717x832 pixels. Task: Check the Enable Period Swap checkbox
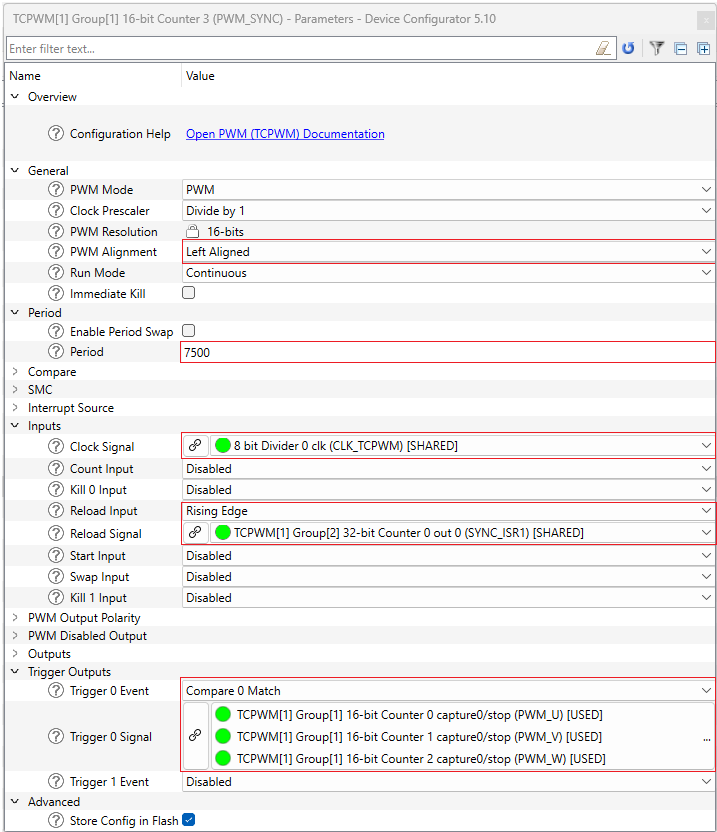coord(189,331)
